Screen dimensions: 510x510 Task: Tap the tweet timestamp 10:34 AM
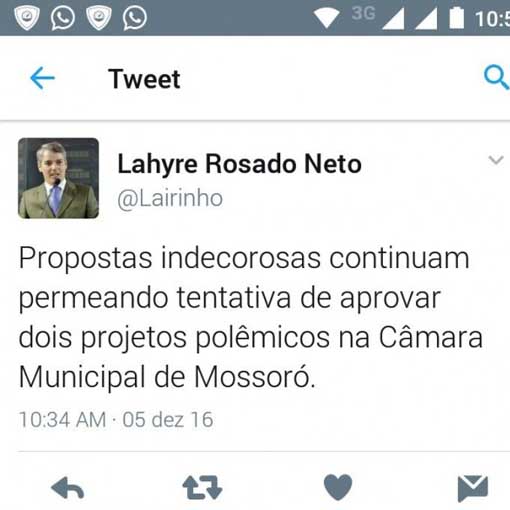coord(63,419)
